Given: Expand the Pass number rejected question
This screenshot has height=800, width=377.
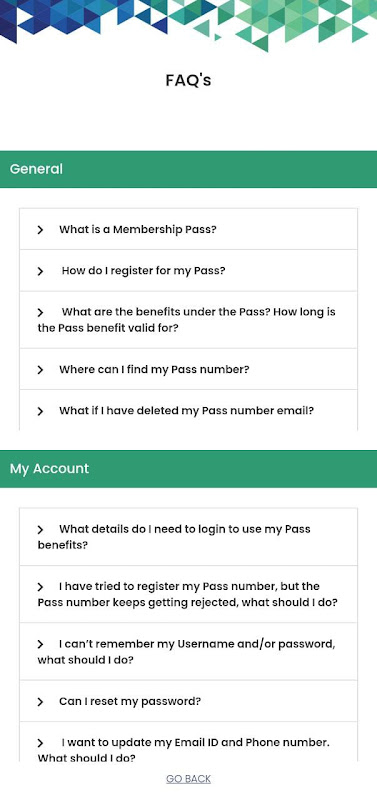Looking at the screenshot, I should (188, 594).
